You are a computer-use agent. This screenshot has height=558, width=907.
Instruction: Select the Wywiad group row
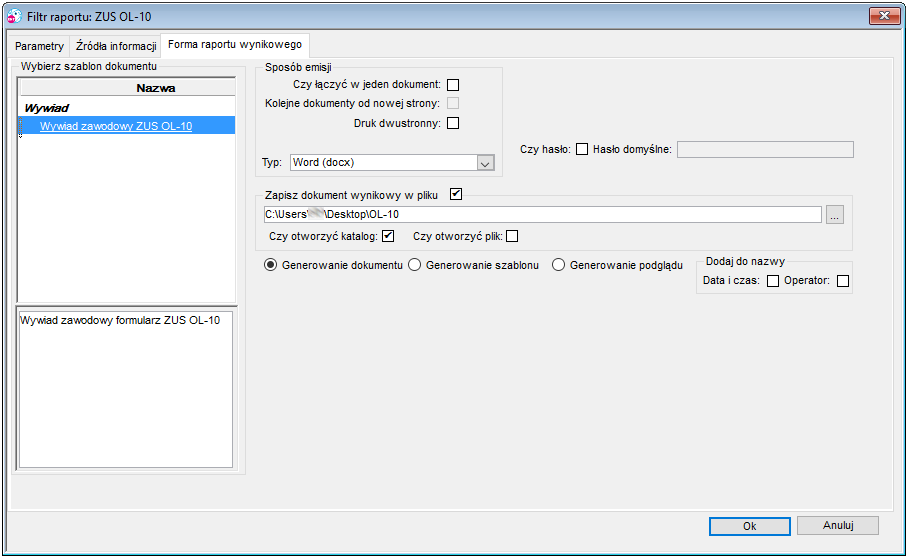click(127, 108)
